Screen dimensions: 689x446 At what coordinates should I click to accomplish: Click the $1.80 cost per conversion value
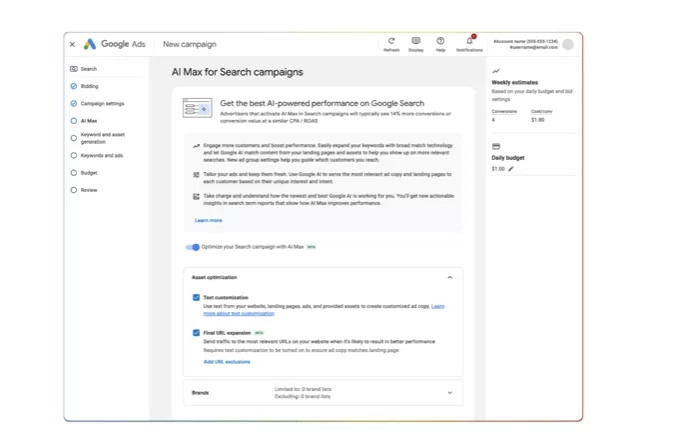point(537,120)
